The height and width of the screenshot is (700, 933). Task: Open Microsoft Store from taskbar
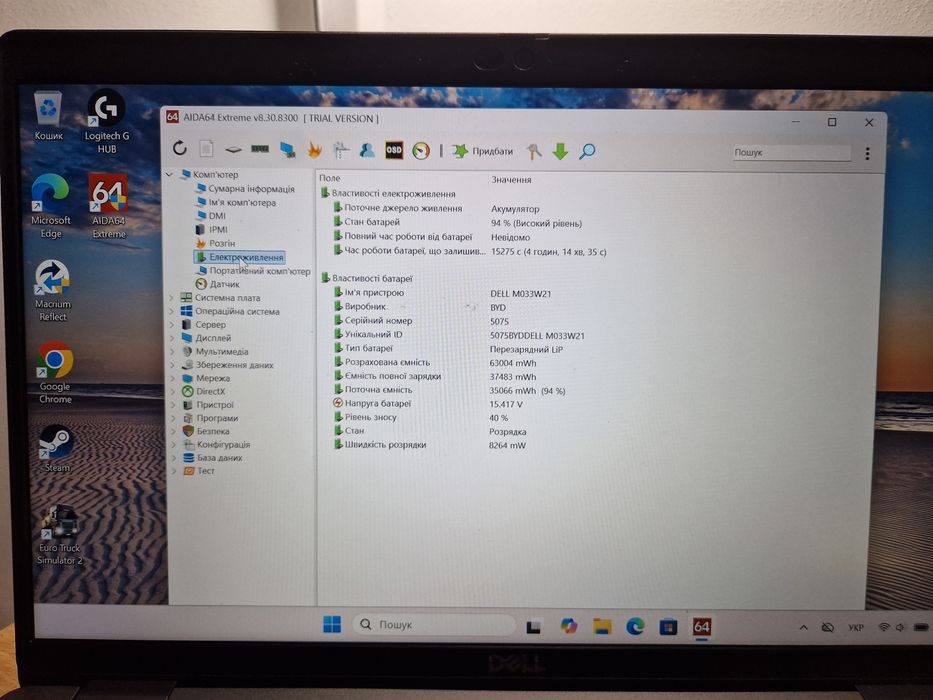point(668,627)
